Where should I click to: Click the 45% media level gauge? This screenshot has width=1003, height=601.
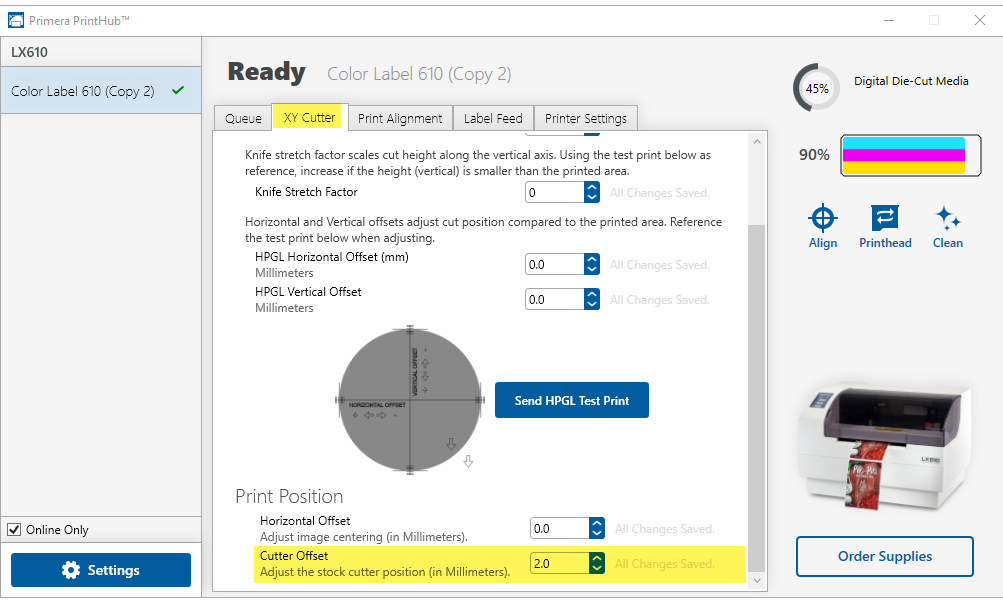pyautogui.click(x=816, y=88)
